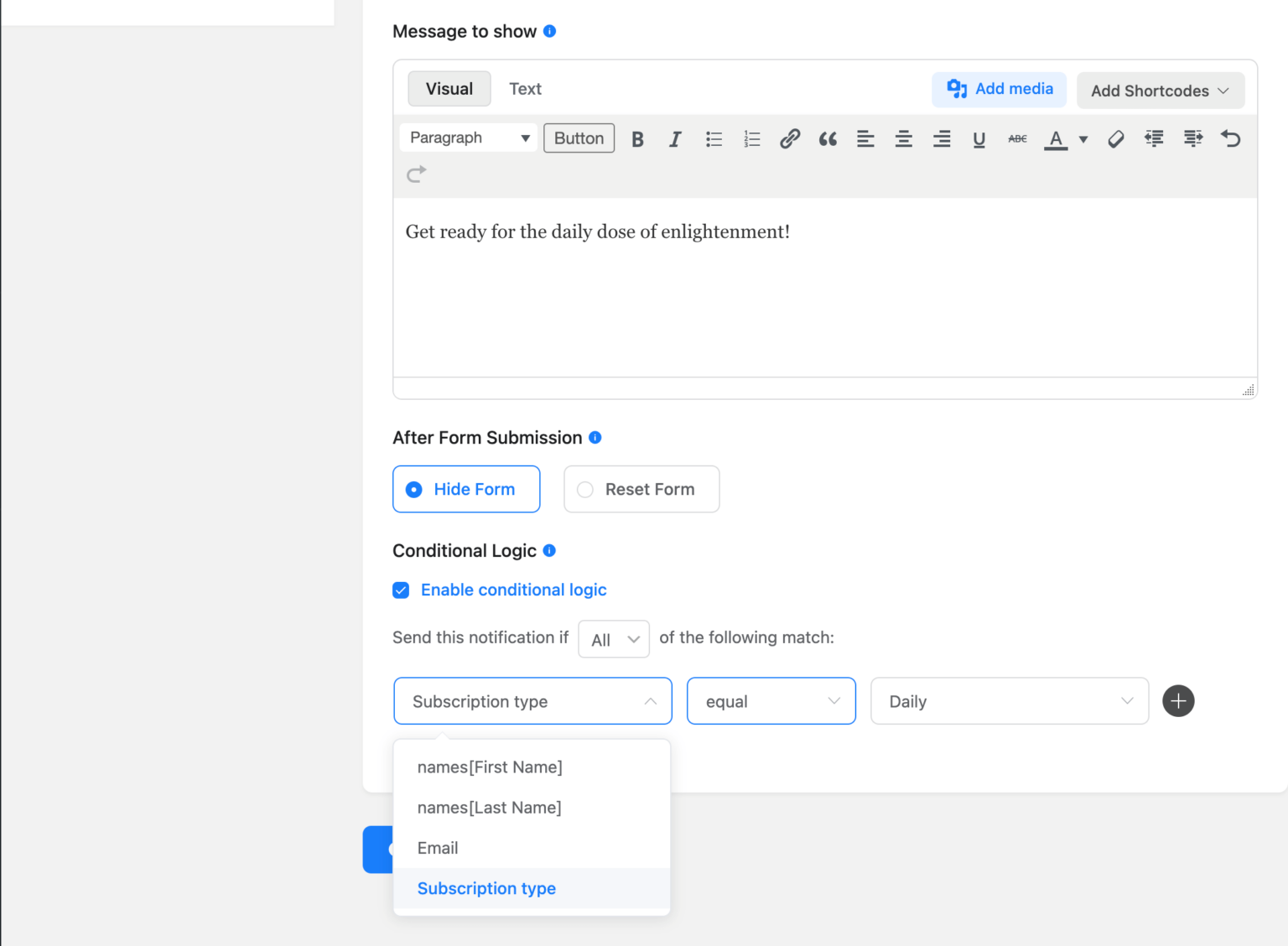Open the Paragraph style dropdown
Viewport: 1288px width, 946px height.
coord(467,138)
